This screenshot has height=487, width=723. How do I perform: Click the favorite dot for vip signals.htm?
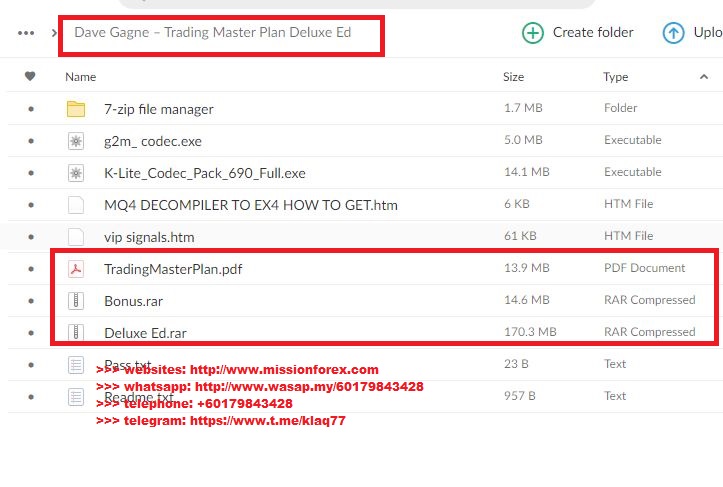[x=31, y=237]
